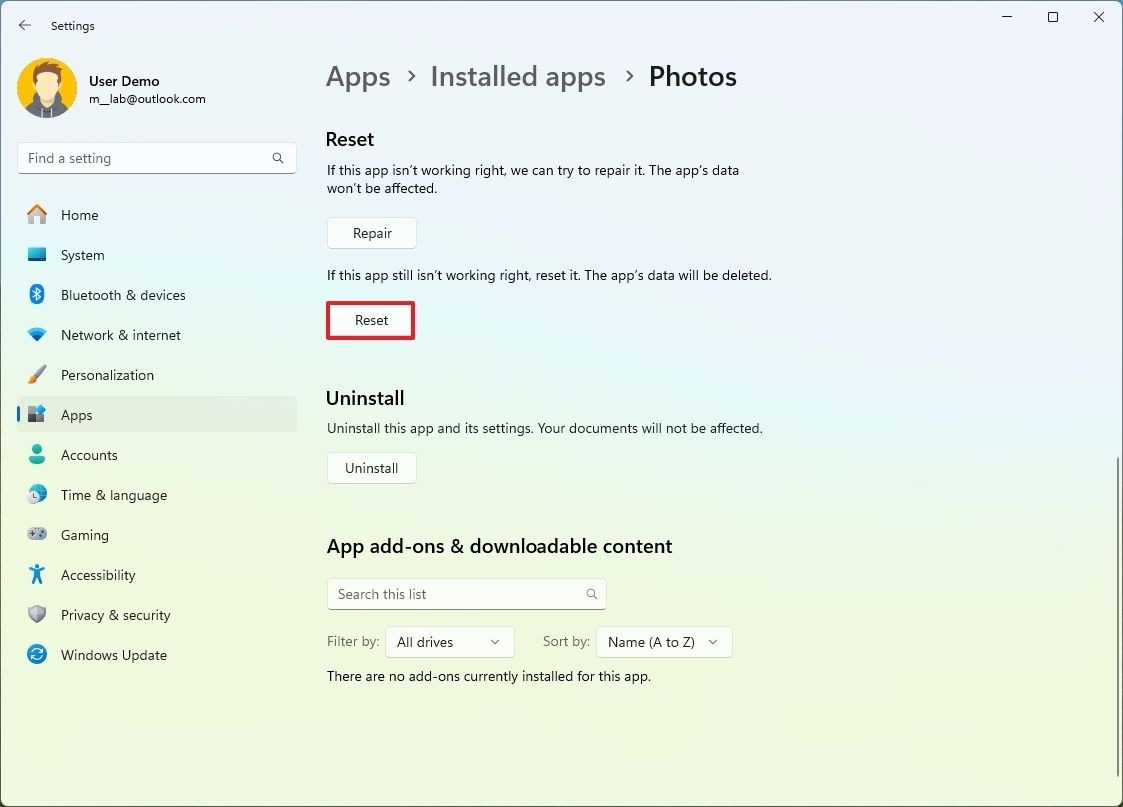Select Privacy & security
The width and height of the screenshot is (1123, 807).
coord(157,615)
